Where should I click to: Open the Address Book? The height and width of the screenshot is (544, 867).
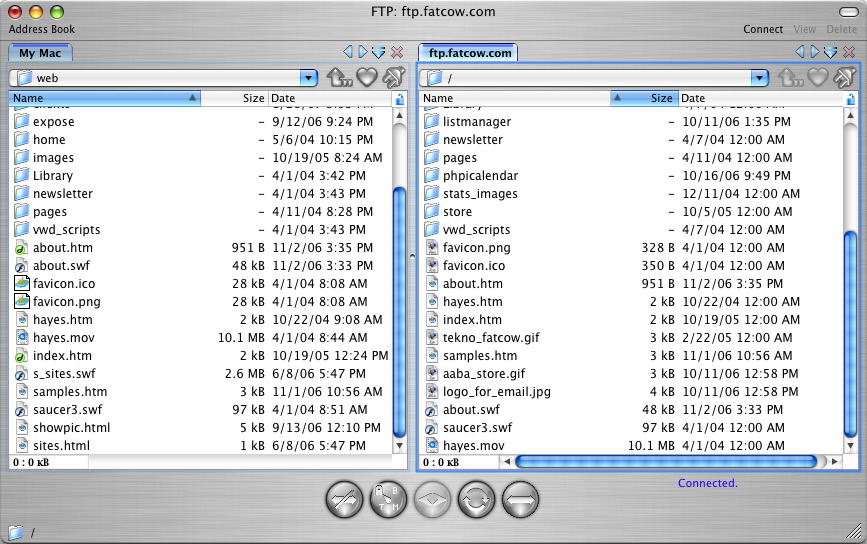[x=41, y=29]
